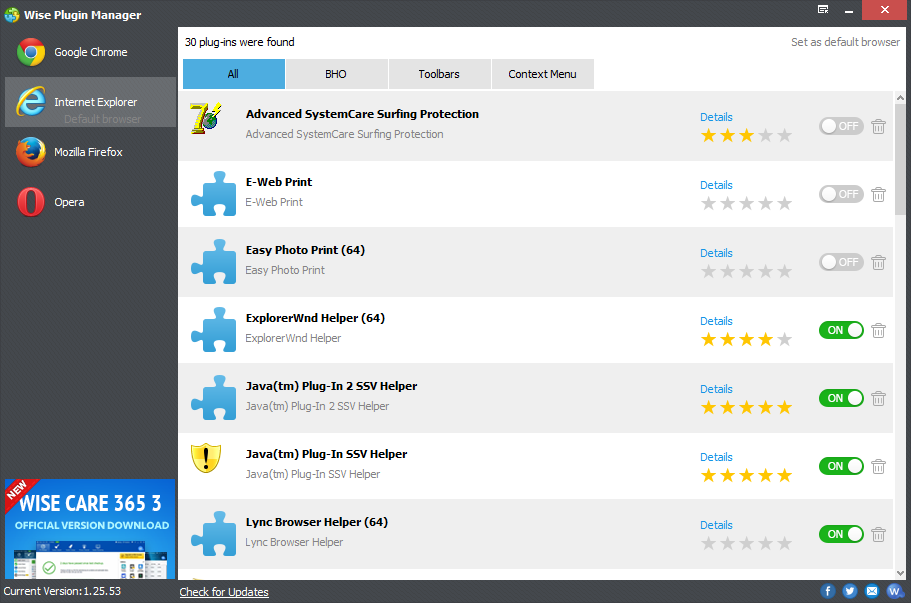The height and width of the screenshot is (603, 911).
Task: Delete ExplorerWnd Helper (64) via trash icon
Action: pos(878,330)
